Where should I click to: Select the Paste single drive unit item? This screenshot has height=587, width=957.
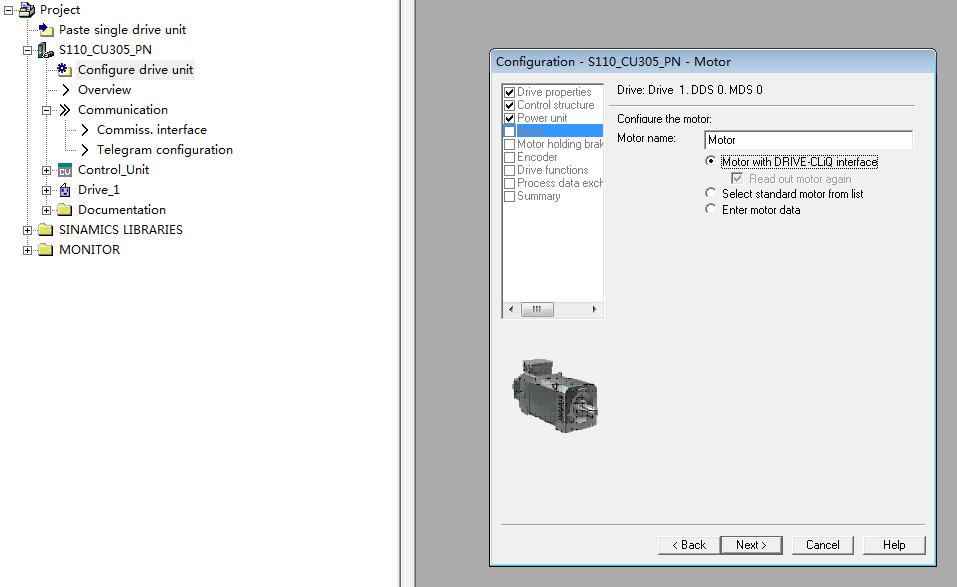[x=122, y=29]
